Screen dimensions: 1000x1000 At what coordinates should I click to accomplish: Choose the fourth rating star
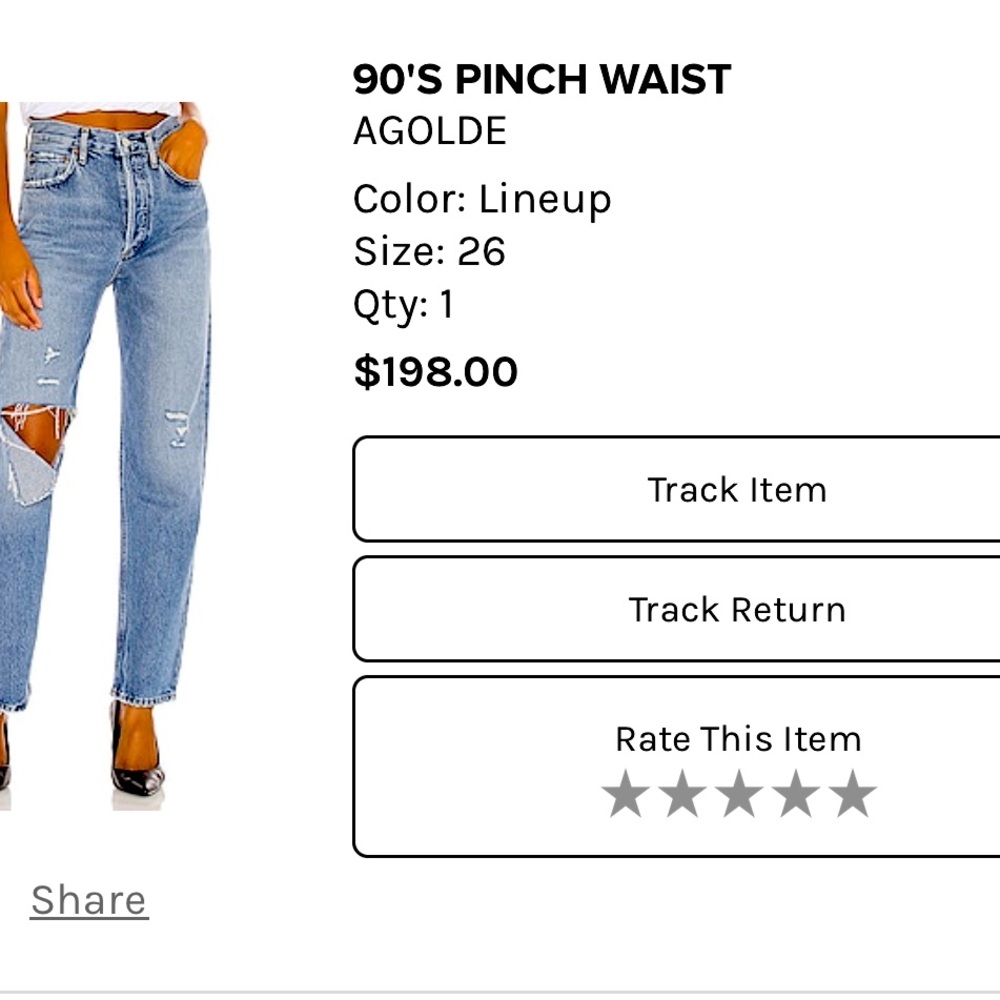click(x=796, y=794)
